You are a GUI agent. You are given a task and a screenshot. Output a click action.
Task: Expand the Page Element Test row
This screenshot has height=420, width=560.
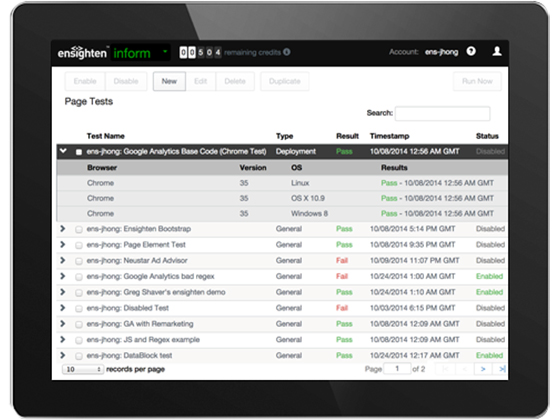[62, 244]
